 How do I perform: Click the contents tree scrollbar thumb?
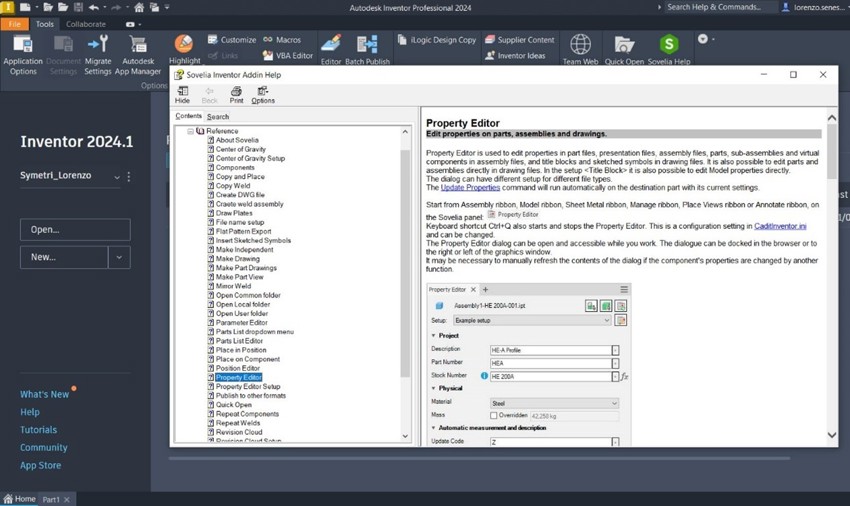405,263
